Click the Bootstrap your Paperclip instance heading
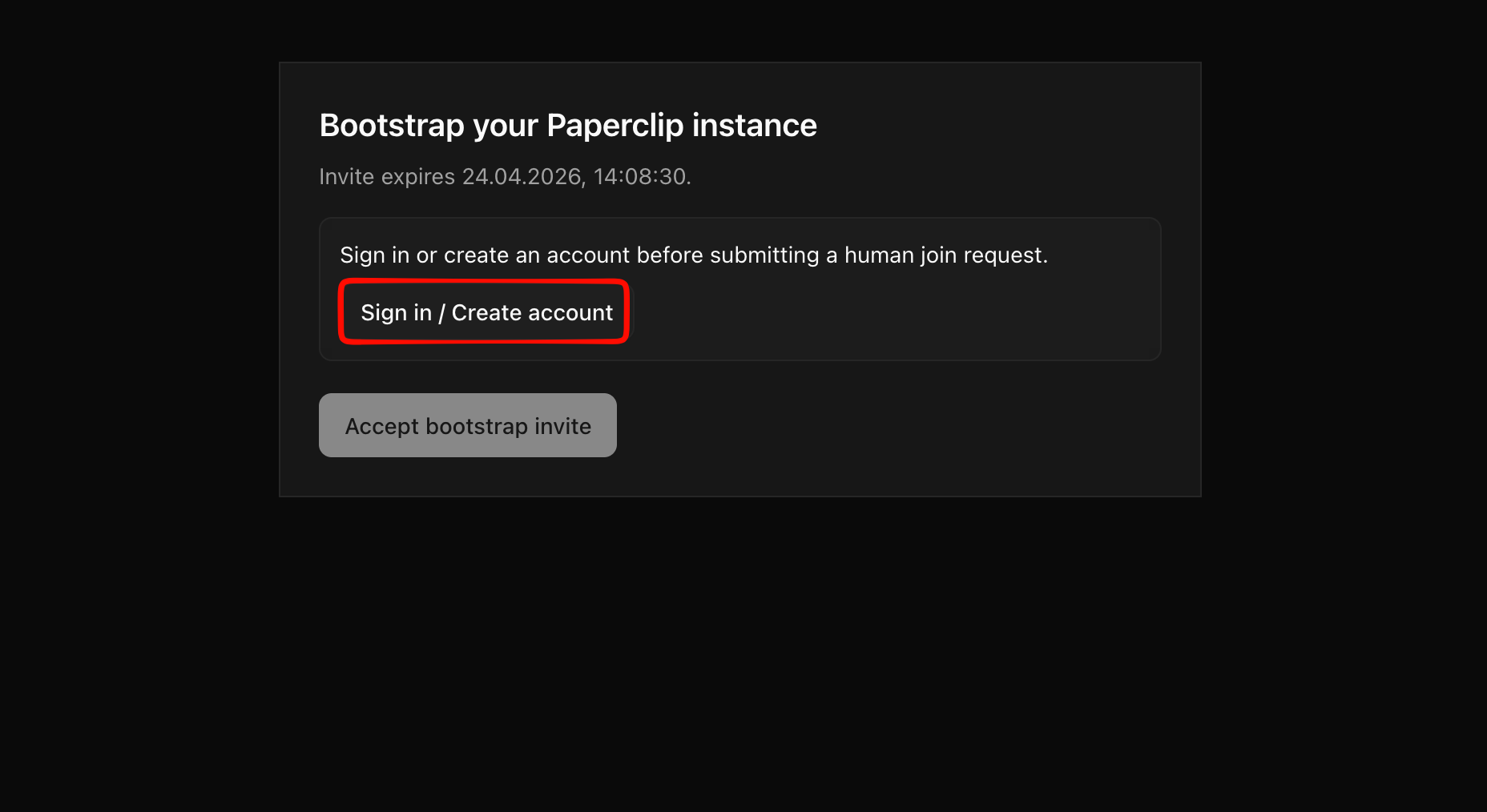This screenshot has width=1487, height=812. pyautogui.click(x=567, y=126)
